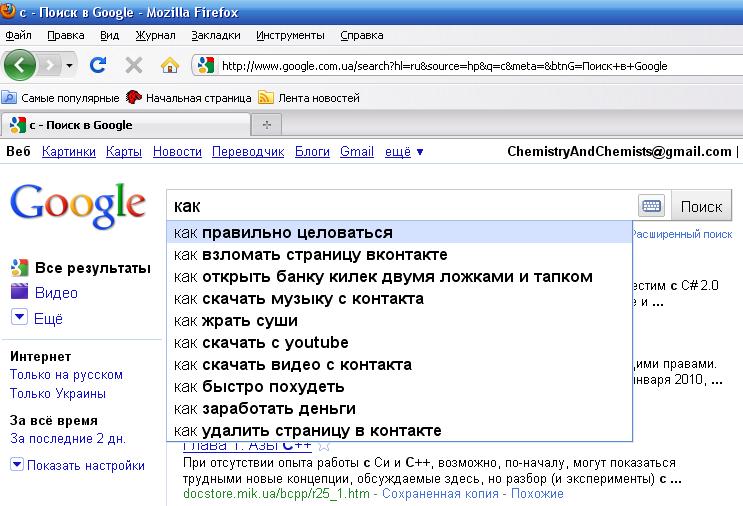
Task: Click the Google logo
Action: click(77, 204)
